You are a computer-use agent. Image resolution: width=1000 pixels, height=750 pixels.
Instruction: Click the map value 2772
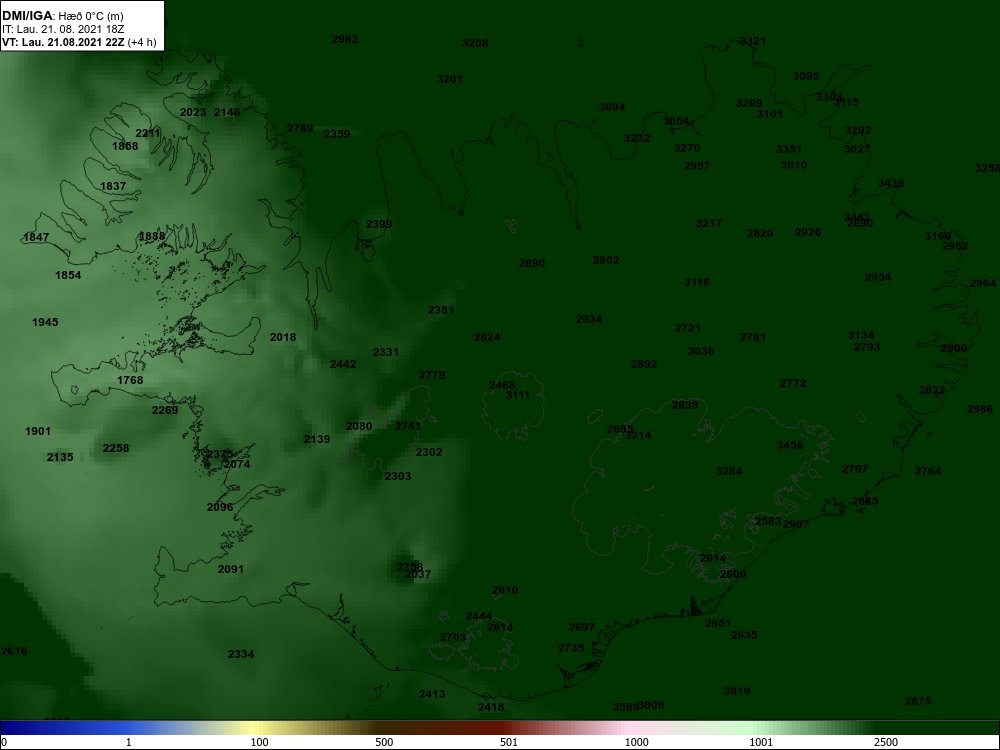793,383
